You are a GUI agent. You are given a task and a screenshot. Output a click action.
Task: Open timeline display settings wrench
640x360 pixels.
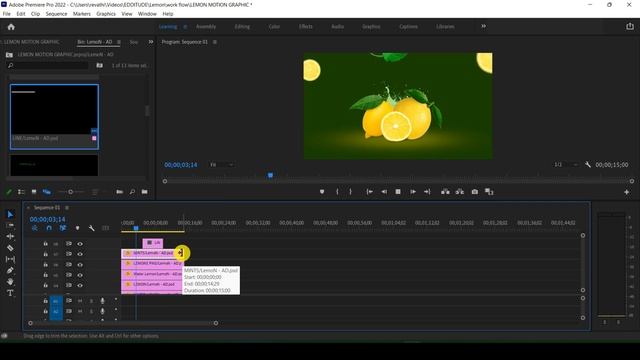click(x=91, y=228)
